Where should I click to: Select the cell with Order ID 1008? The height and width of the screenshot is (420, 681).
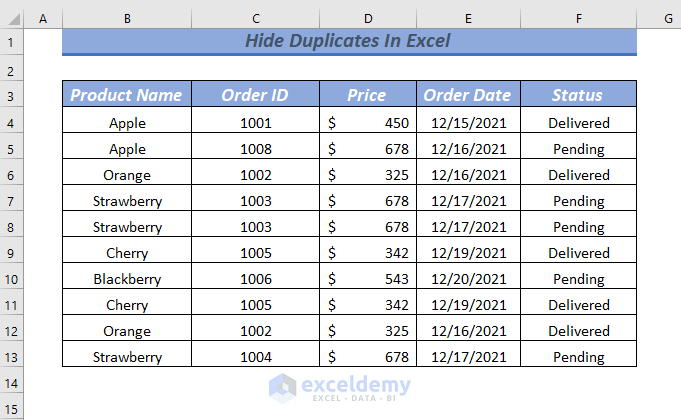point(256,149)
